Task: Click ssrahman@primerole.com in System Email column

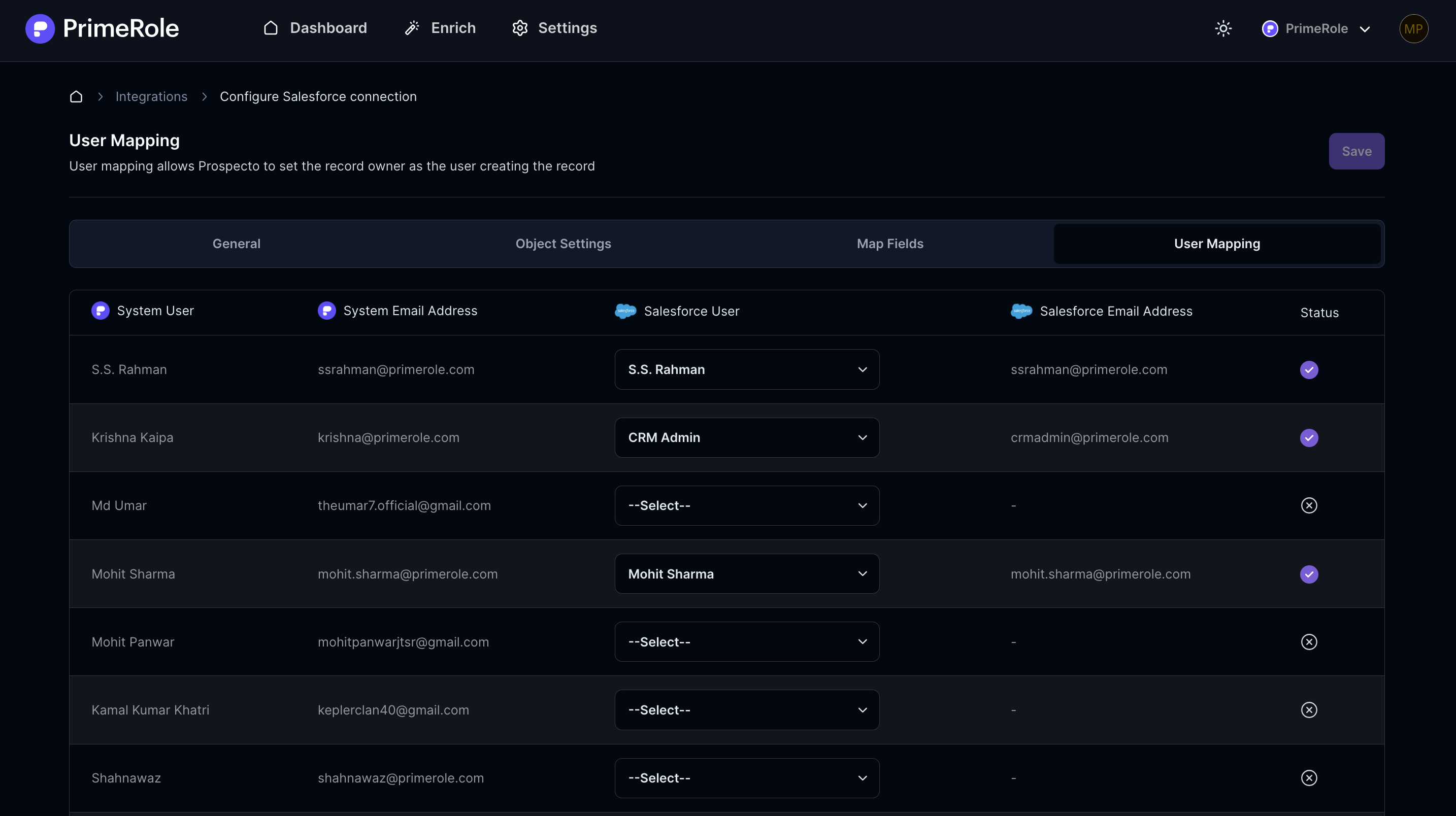Action: click(x=396, y=369)
